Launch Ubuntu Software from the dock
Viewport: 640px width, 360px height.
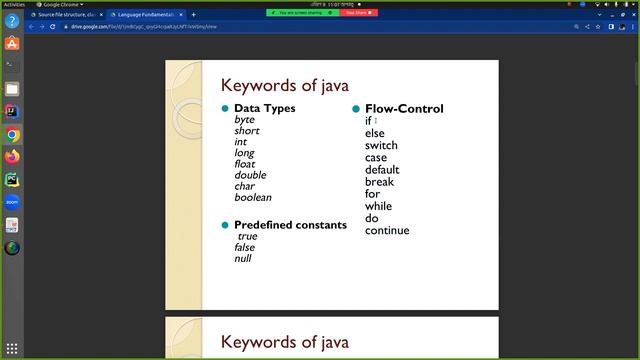(x=12, y=43)
